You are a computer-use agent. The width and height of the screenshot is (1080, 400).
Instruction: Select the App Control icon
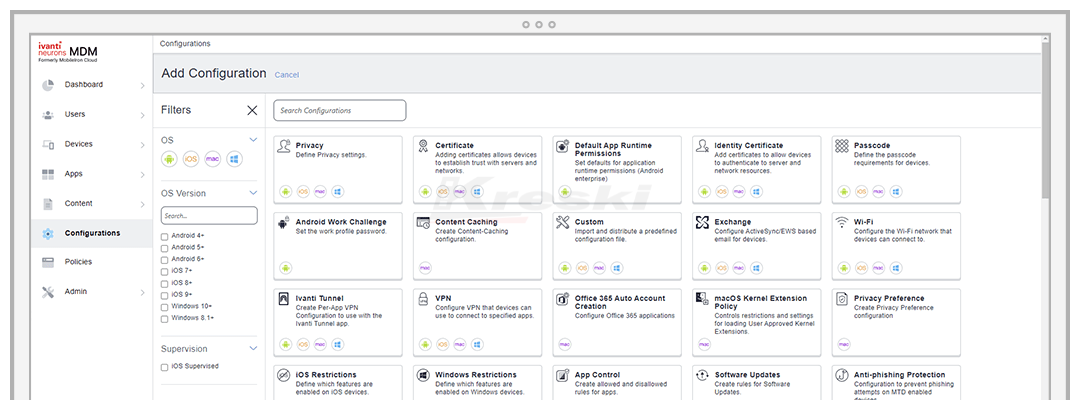(563, 375)
